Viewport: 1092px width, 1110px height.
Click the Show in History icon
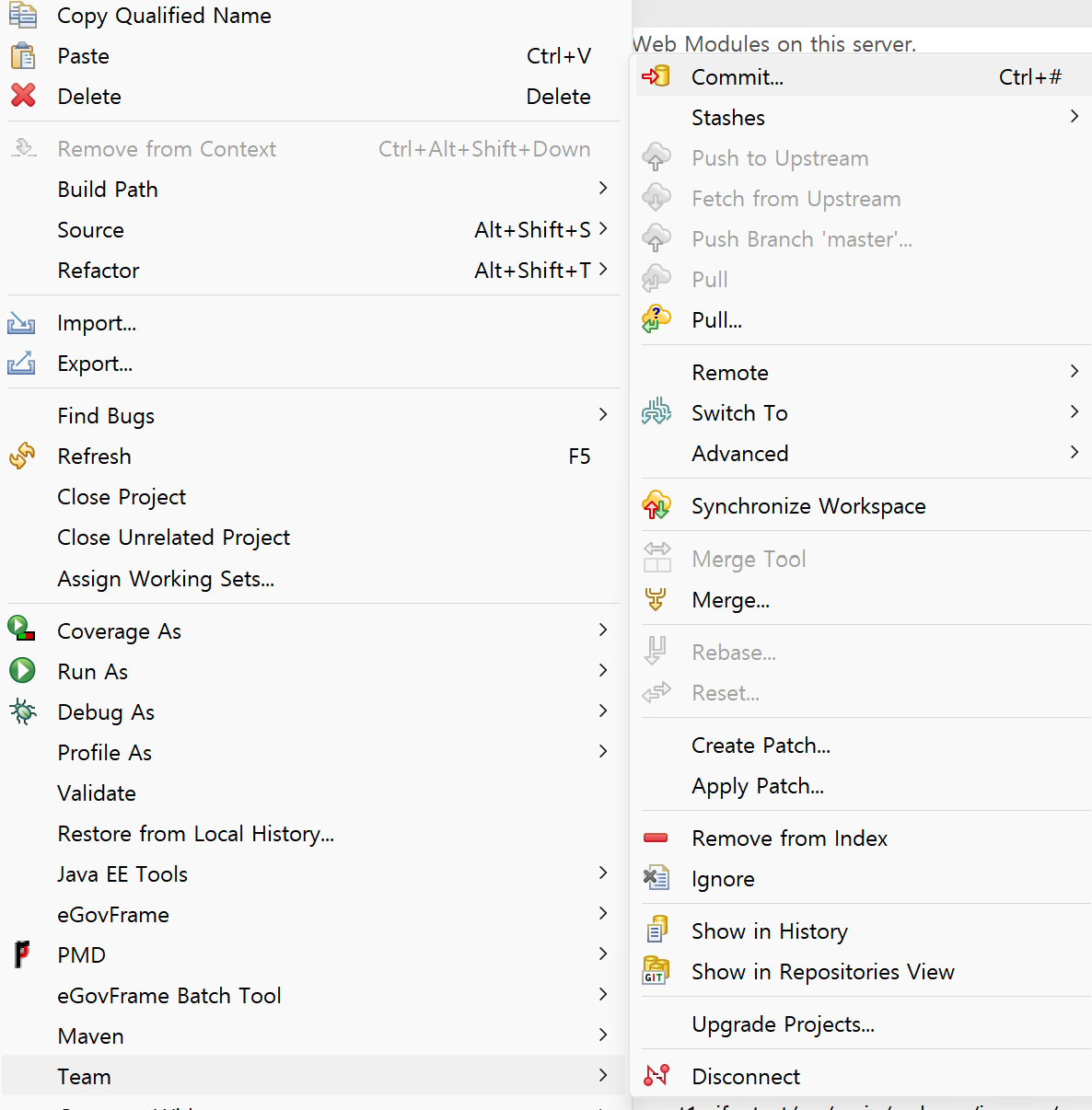(x=656, y=931)
